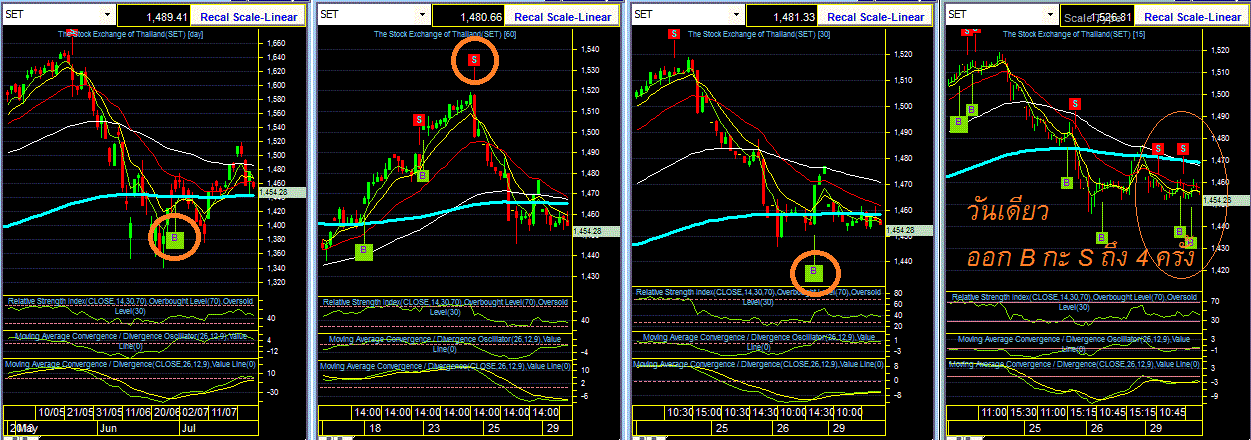Click the bottom MACD Value Line label in the 60-minute chart
Image resolution: width=1251 pixels, height=440 pixels.
(x=446, y=367)
